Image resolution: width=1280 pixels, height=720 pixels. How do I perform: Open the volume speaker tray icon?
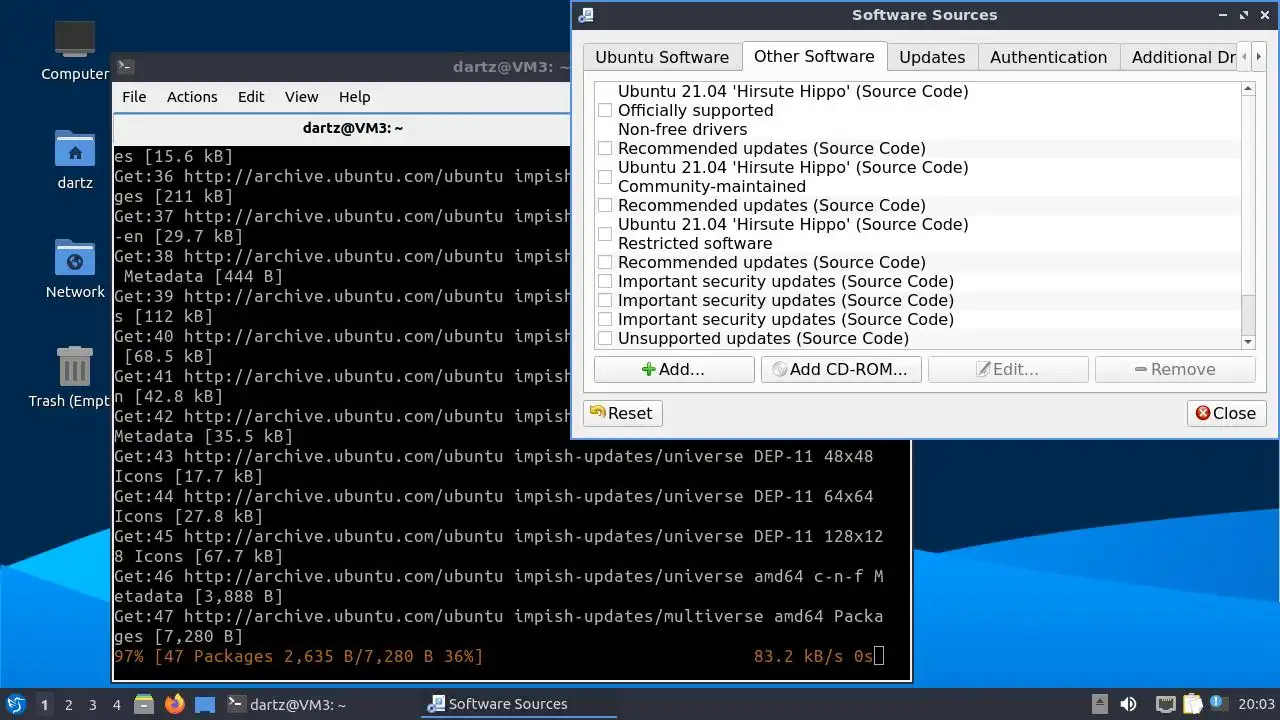1129,704
